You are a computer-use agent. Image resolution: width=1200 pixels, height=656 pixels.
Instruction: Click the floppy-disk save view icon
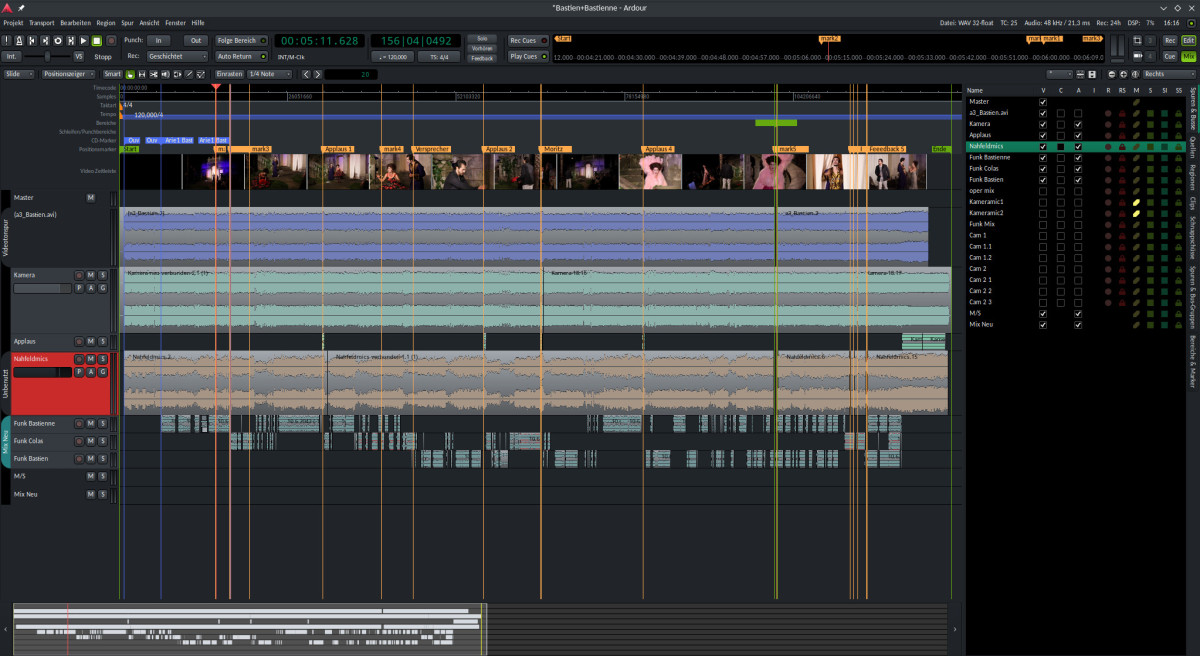click(x=1092, y=74)
